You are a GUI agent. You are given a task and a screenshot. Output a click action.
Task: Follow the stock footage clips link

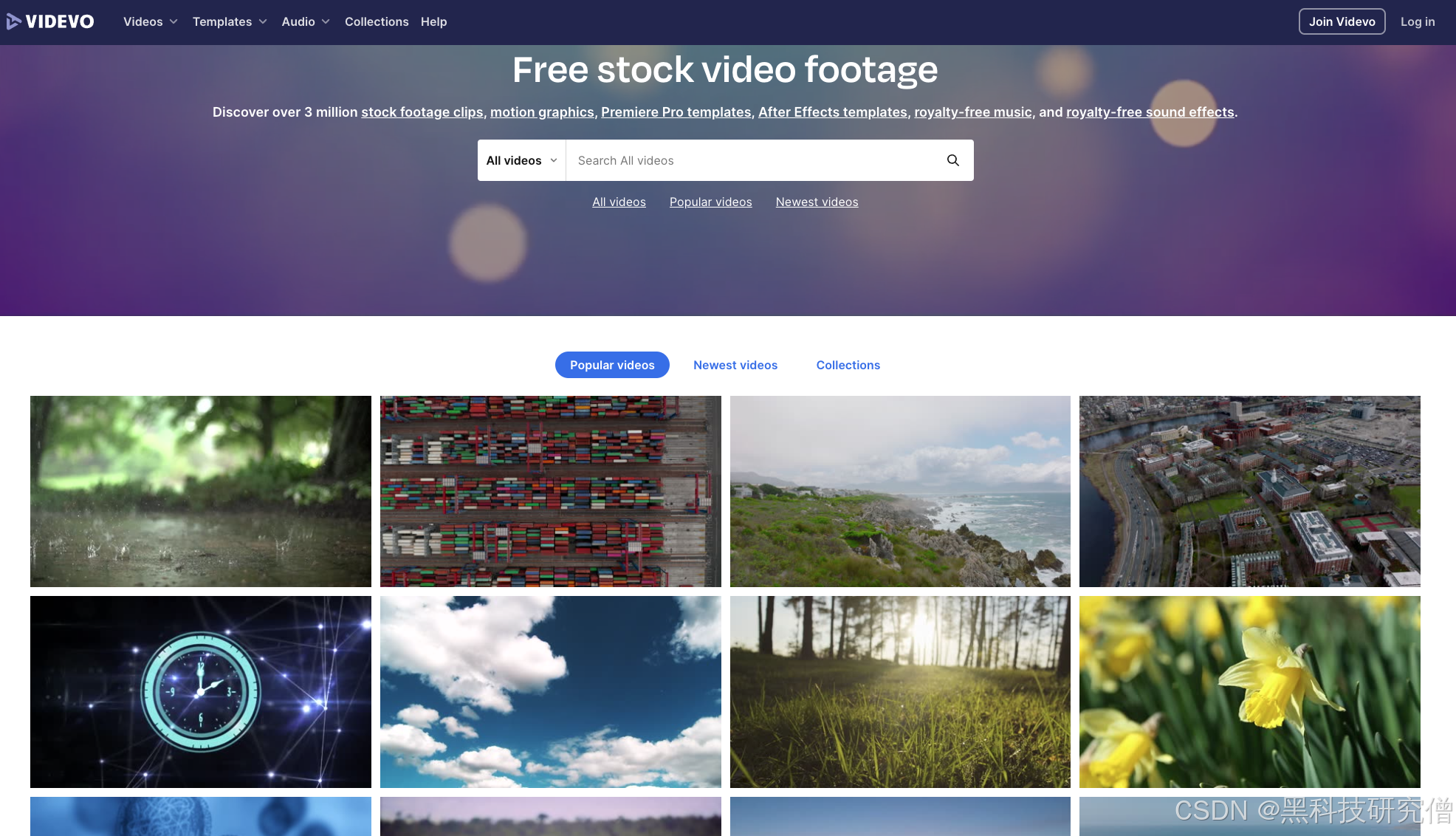(x=422, y=112)
